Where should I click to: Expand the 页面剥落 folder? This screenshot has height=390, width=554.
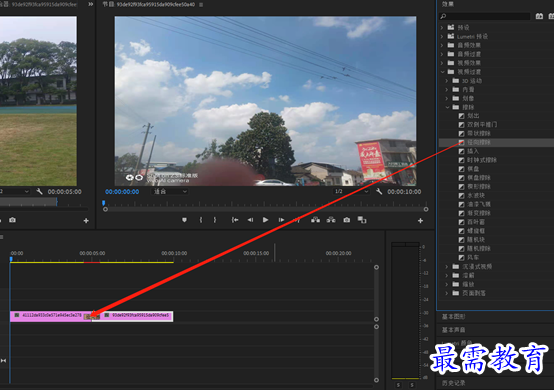pos(447,293)
